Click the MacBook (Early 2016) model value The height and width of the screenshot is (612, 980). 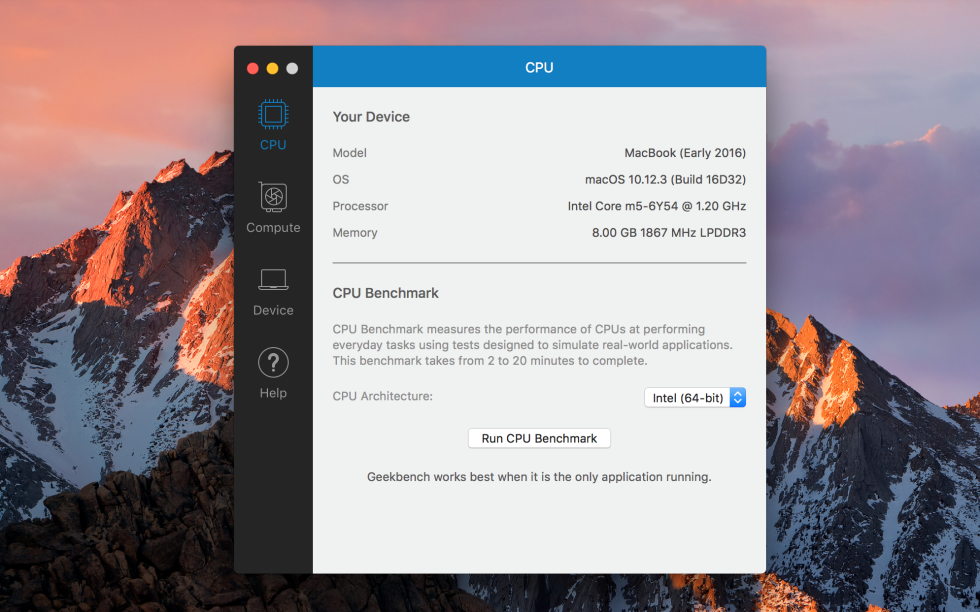[x=685, y=153]
